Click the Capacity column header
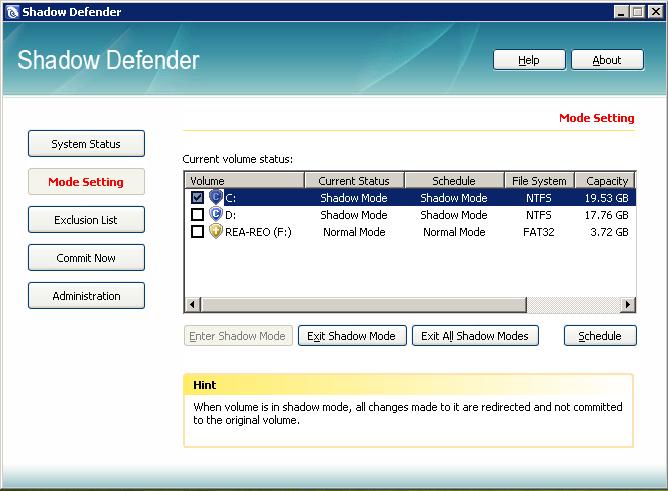This screenshot has height=491, width=668. (x=605, y=181)
